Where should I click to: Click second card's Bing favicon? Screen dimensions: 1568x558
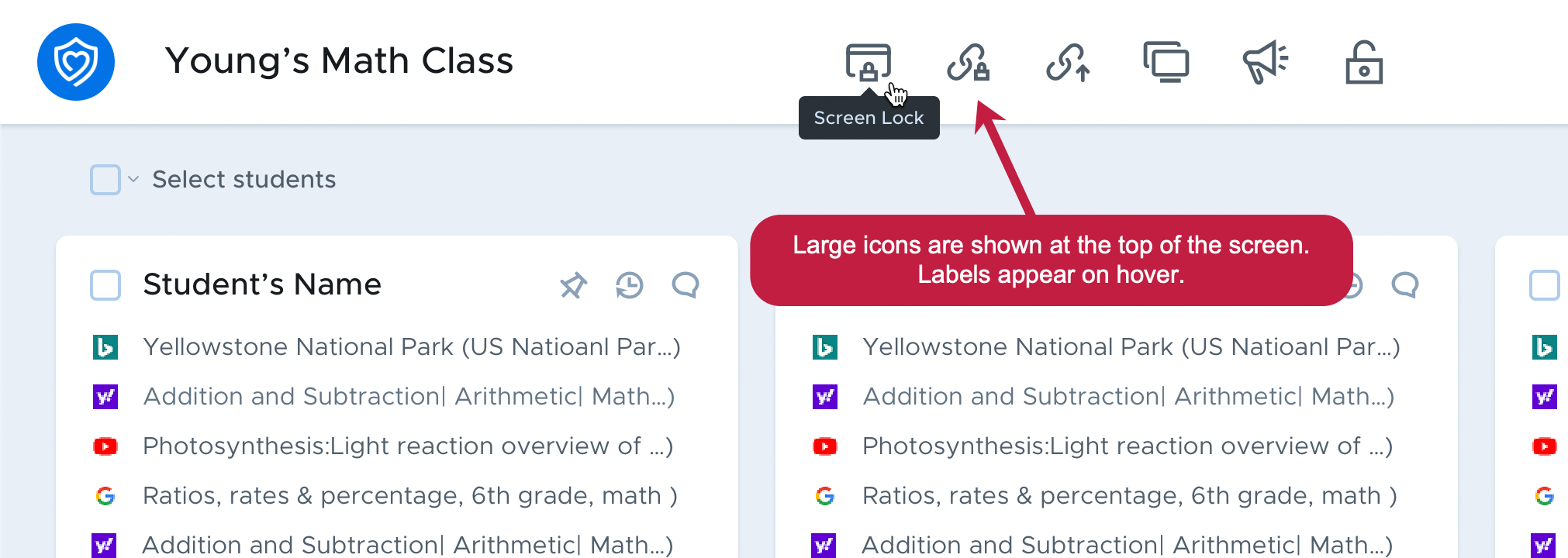pyautogui.click(x=825, y=347)
